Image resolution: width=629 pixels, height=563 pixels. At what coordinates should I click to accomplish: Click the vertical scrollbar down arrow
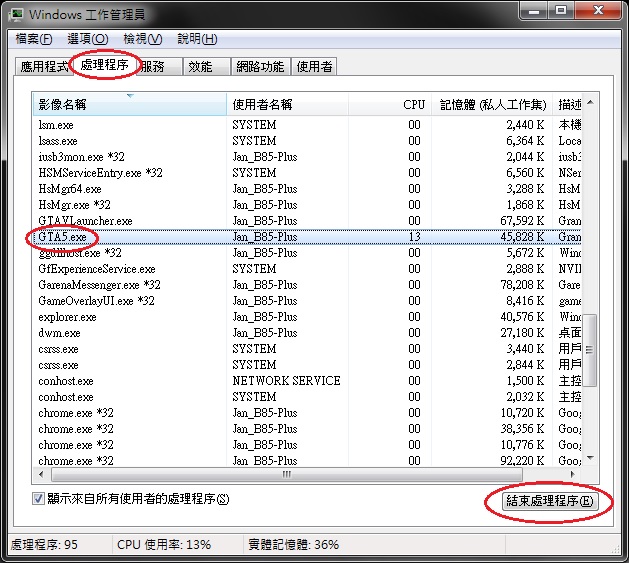point(590,458)
